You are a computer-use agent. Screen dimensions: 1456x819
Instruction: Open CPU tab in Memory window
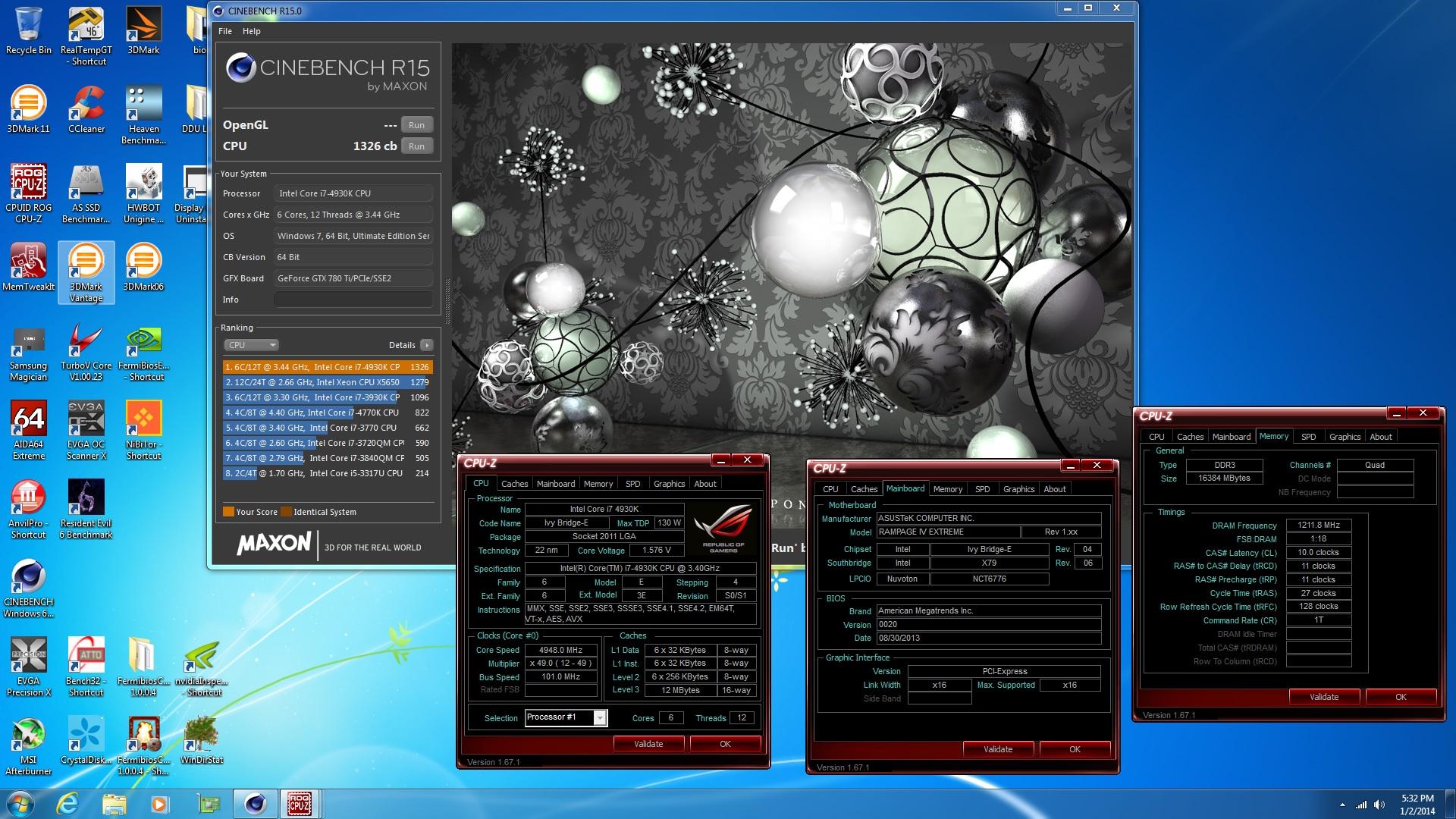[1156, 437]
